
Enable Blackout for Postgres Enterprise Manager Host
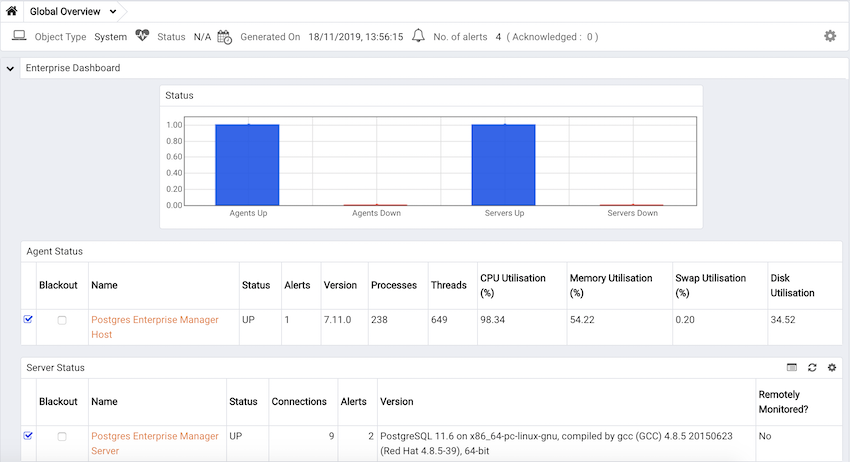[x=62, y=320]
